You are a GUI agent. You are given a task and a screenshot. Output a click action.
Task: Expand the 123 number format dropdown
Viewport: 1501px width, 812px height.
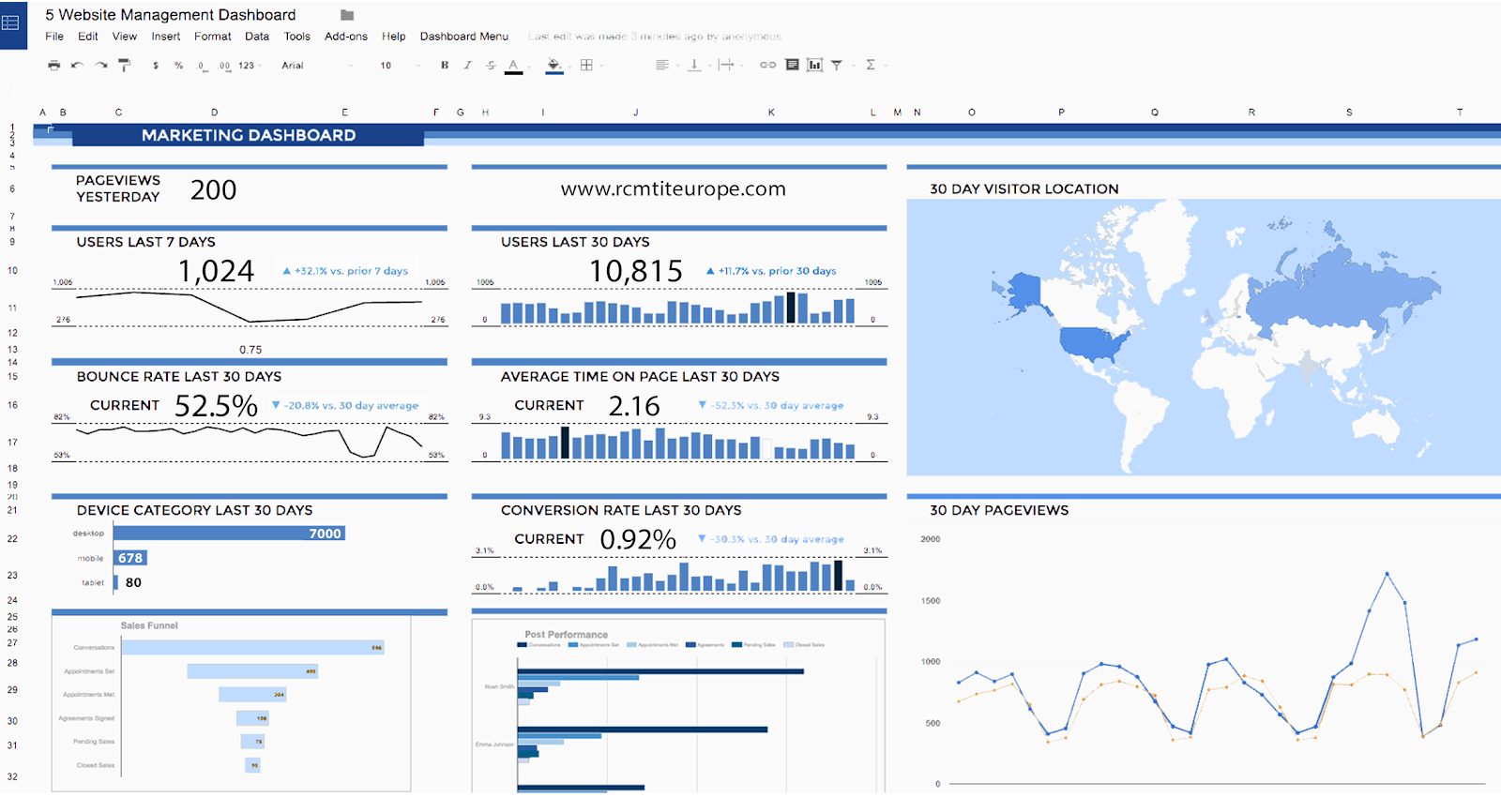pyautogui.click(x=250, y=66)
